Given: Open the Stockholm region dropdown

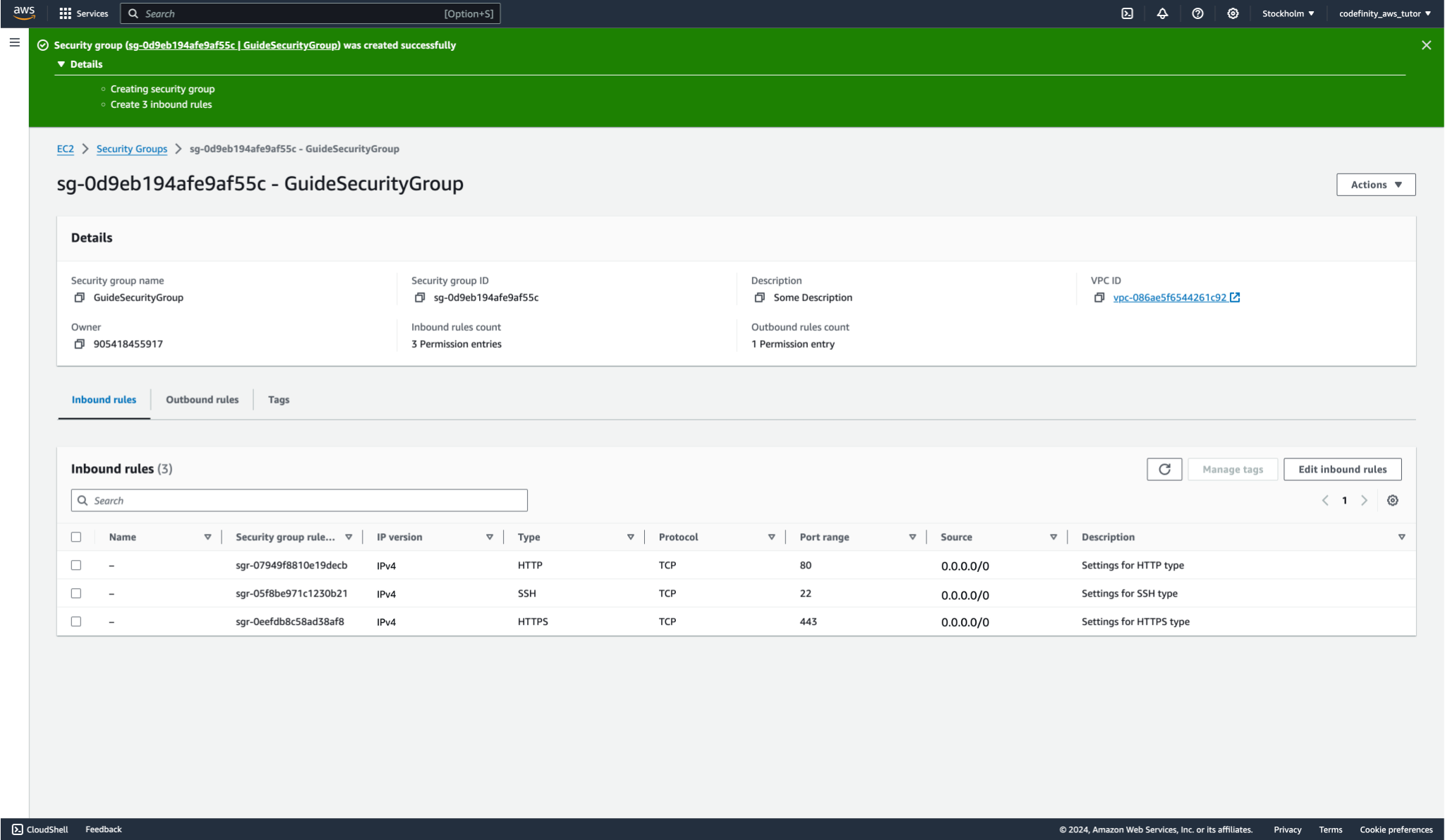Looking at the screenshot, I should tap(1288, 13).
